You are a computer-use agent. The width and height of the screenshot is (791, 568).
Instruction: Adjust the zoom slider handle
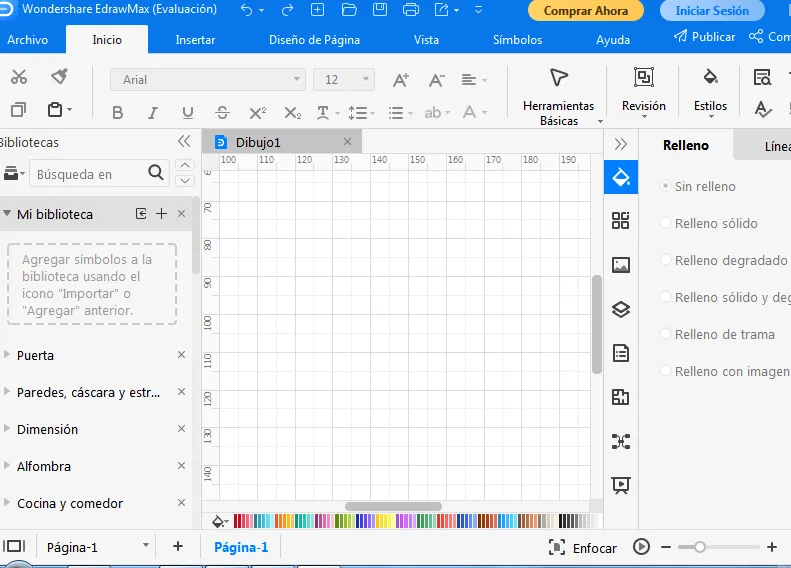tap(700, 547)
